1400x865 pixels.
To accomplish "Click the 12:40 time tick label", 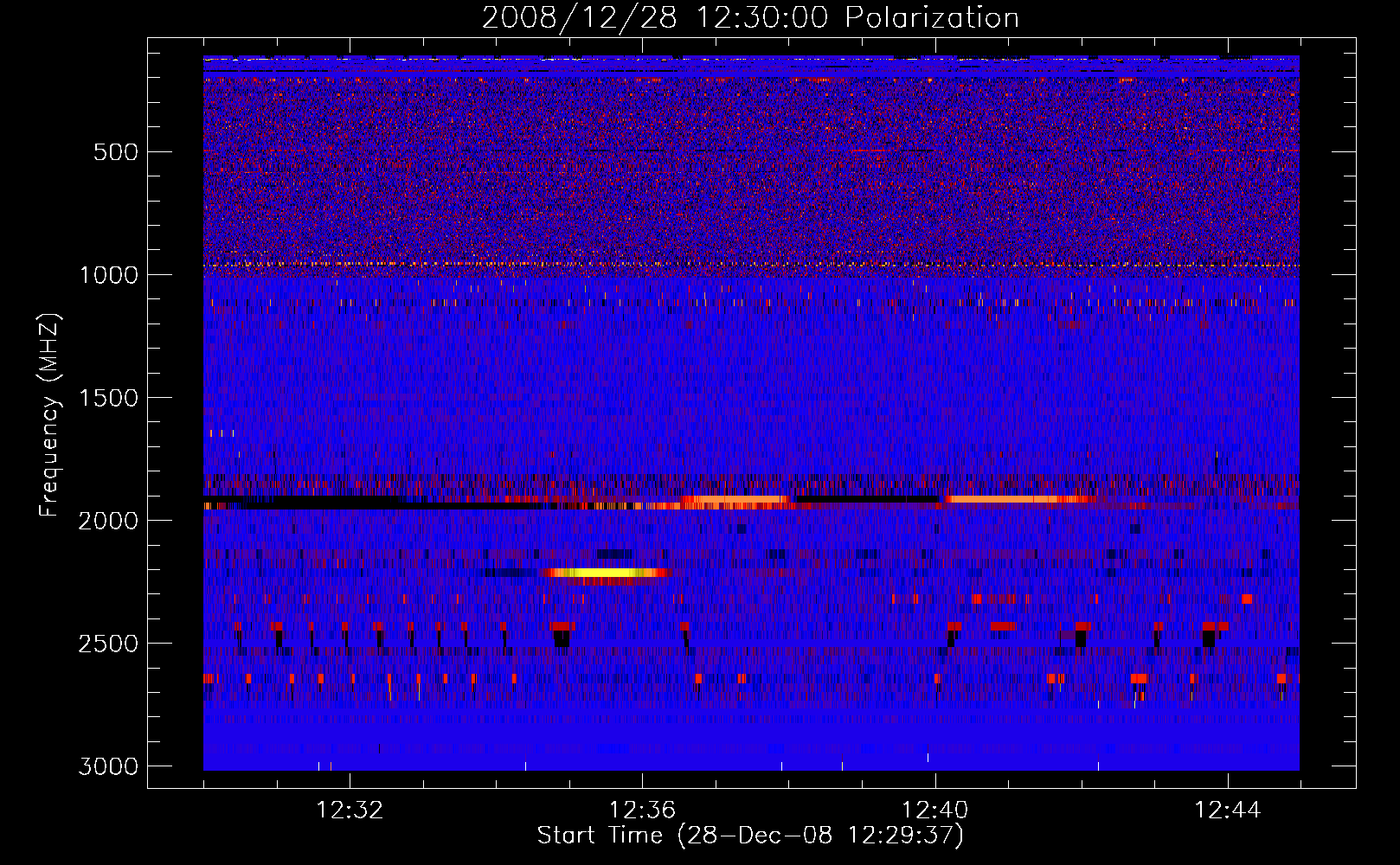I will tap(934, 811).
